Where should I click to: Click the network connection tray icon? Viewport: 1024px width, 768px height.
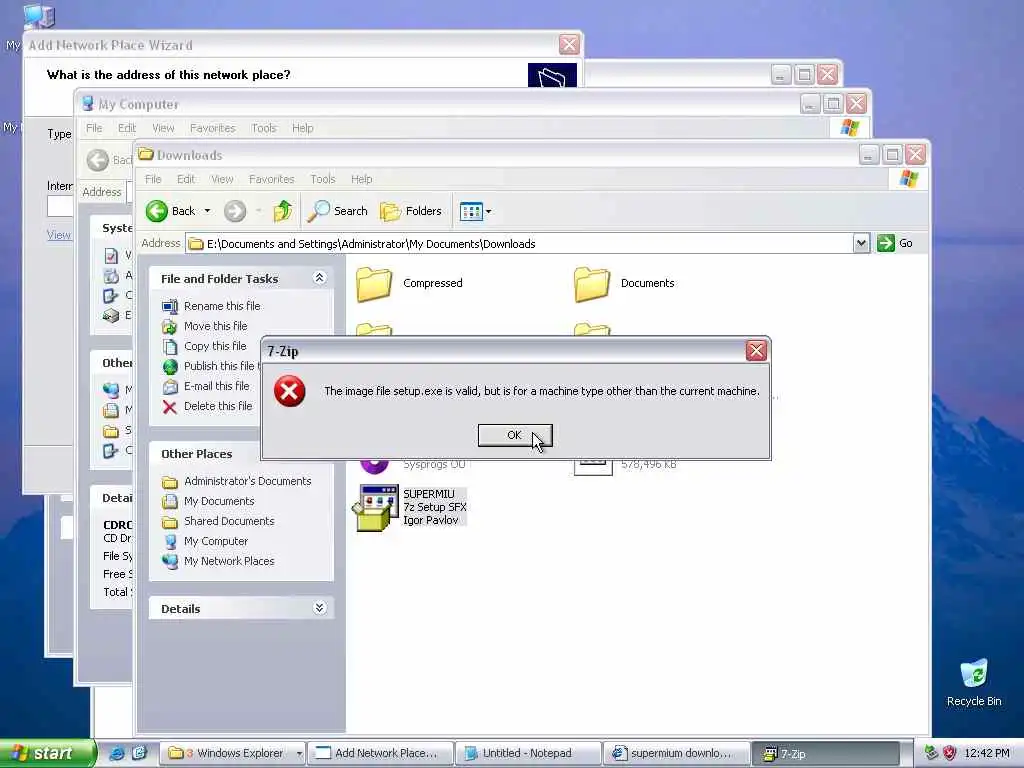tap(931, 753)
